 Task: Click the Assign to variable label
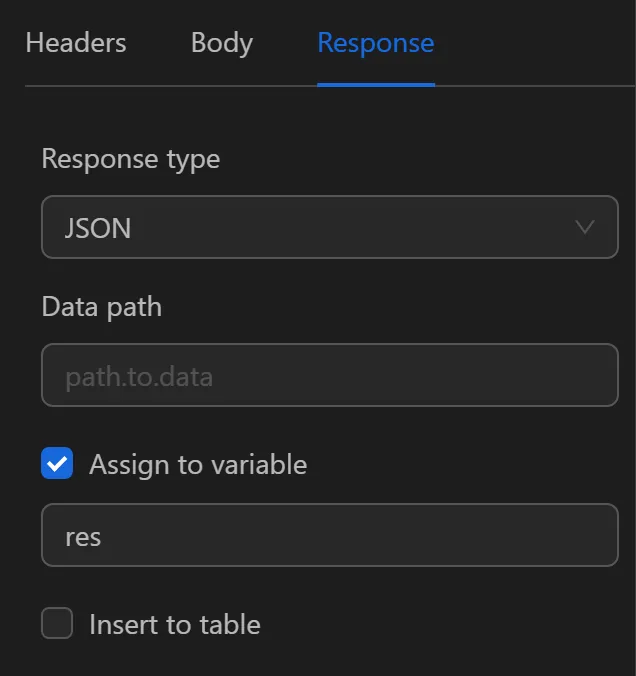coord(198,464)
